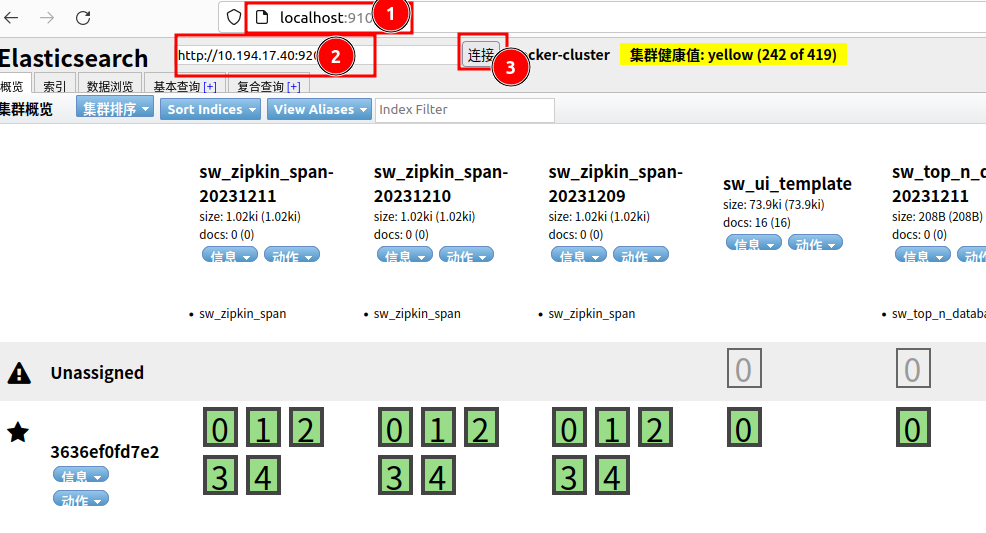Open 动作 menu for sw_zipkin_span-20231211
The width and height of the screenshot is (986, 533).
pos(291,256)
